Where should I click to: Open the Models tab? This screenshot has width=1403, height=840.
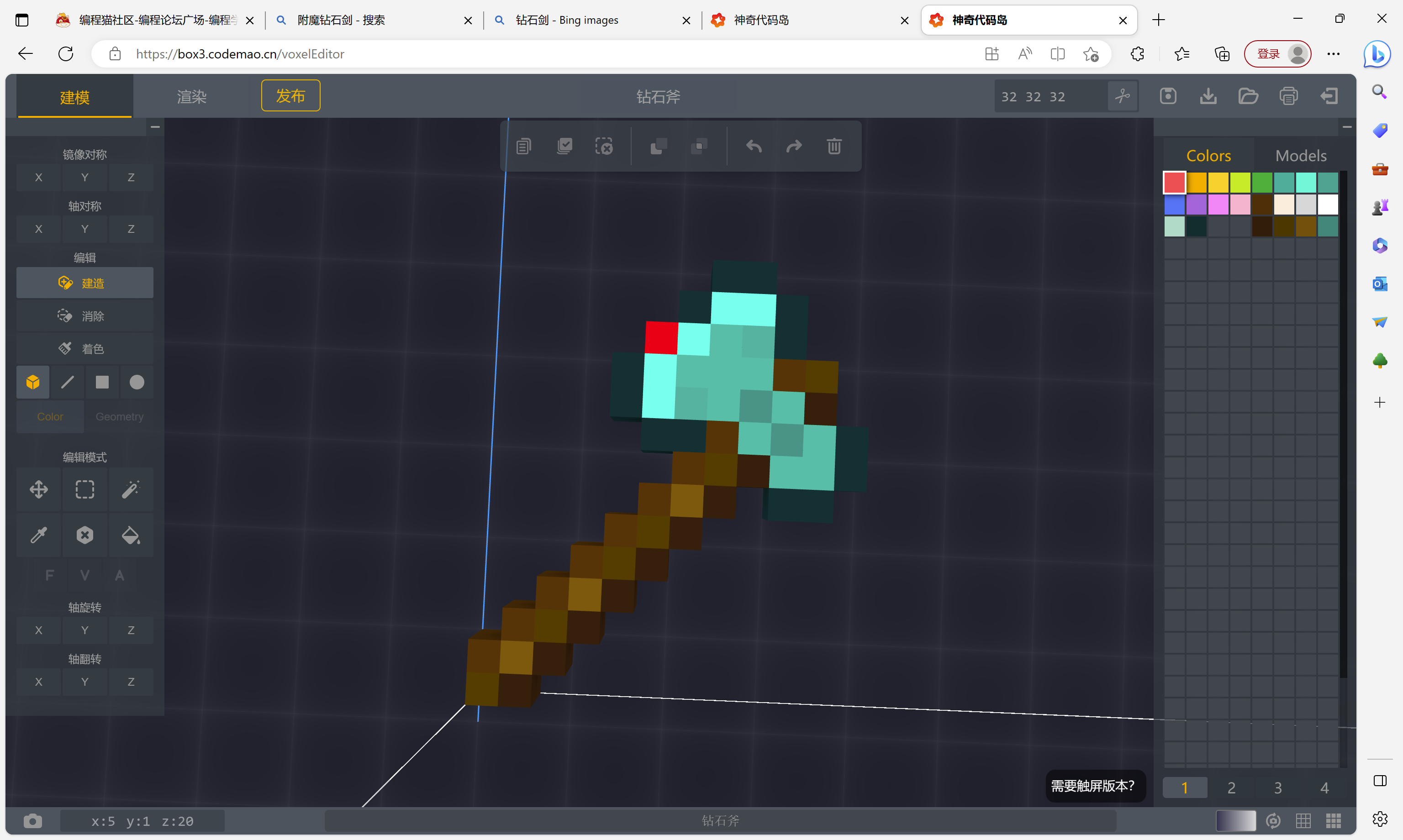coord(1301,156)
